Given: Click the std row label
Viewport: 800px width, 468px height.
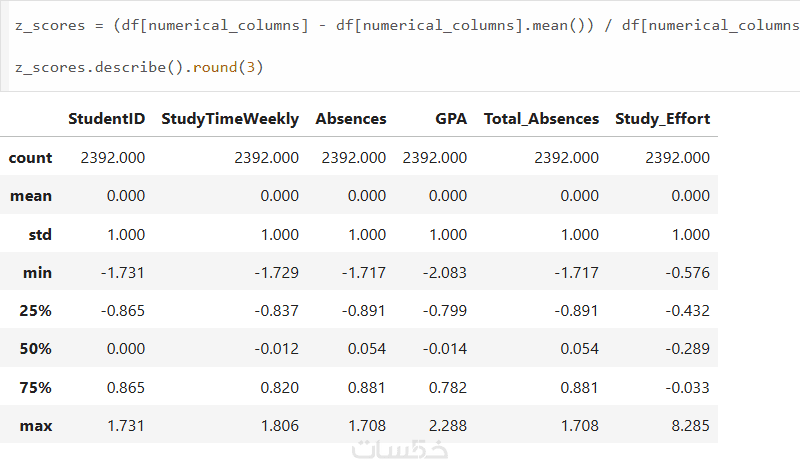Looking at the screenshot, I should click(40, 234).
